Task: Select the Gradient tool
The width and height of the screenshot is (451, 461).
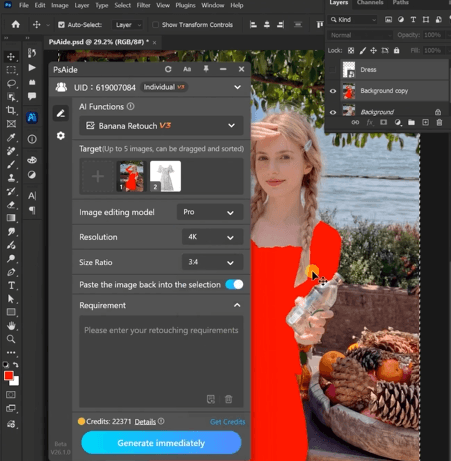Action: (x=11, y=218)
